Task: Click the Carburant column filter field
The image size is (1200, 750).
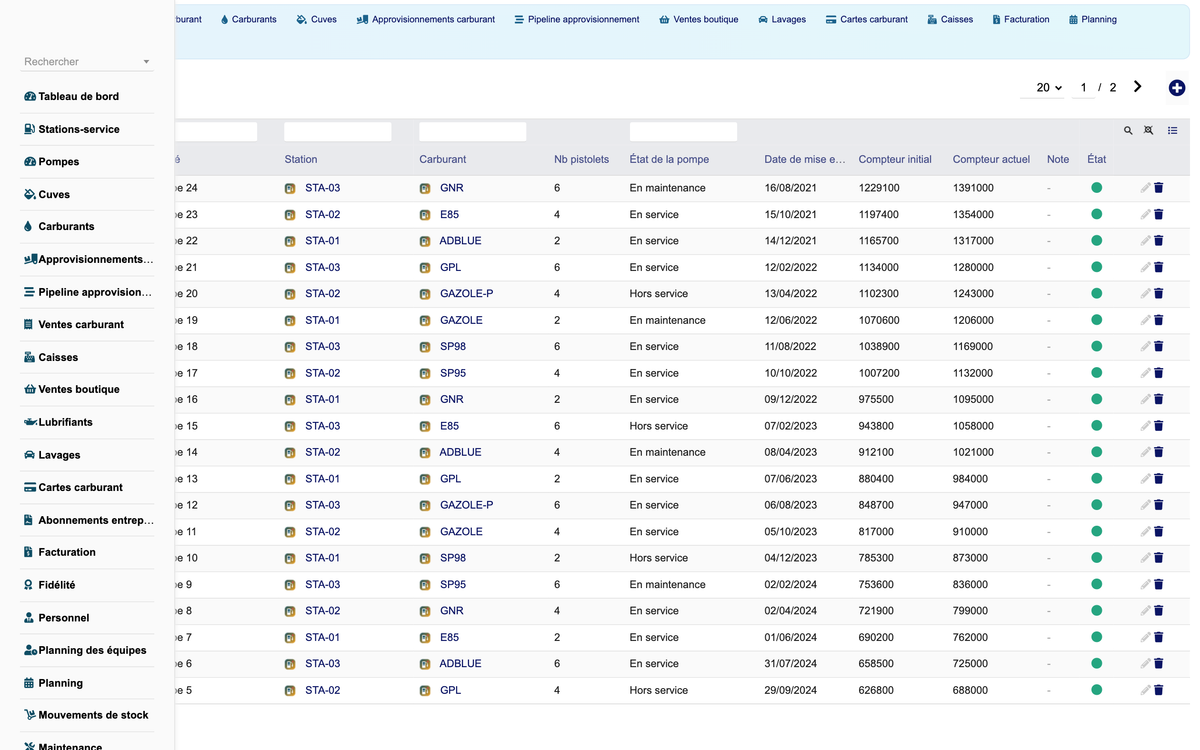Action: [473, 131]
